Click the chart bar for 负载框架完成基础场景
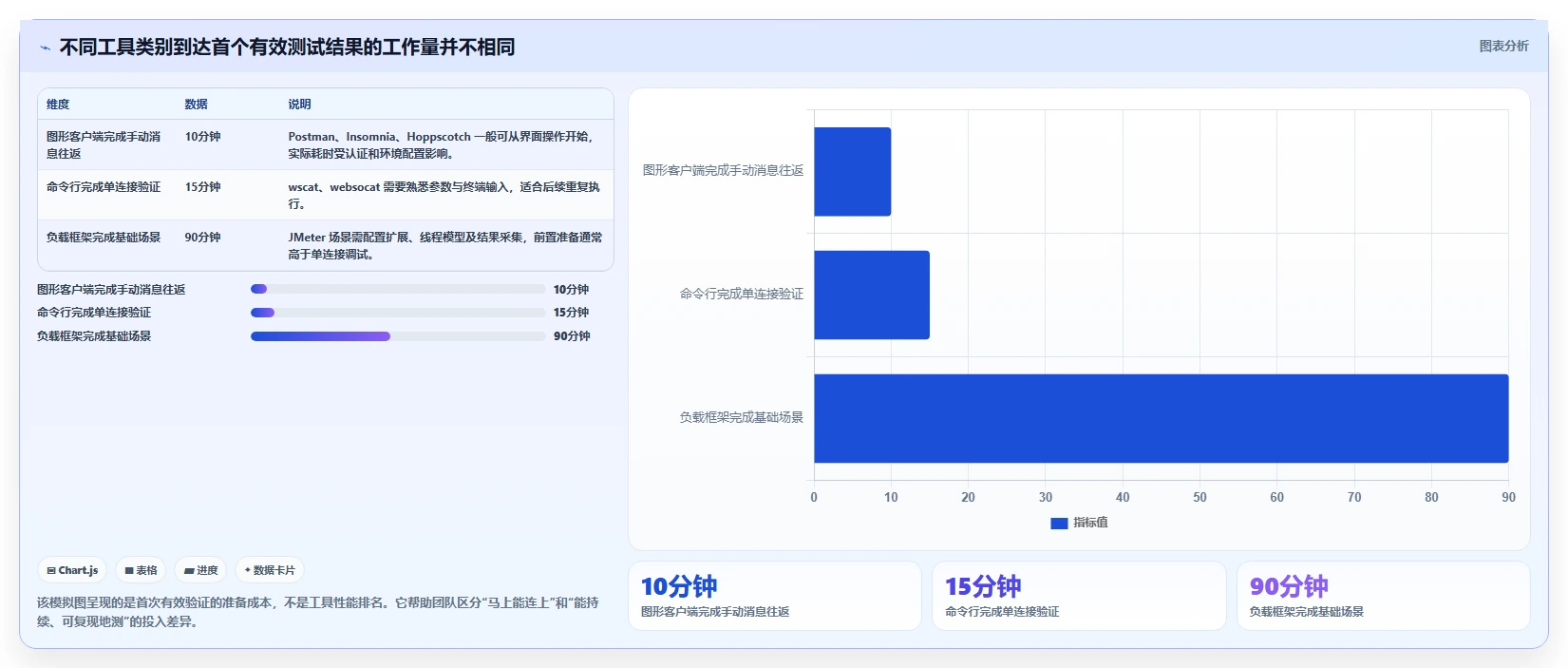Image resolution: width=1568 pixels, height=668 pixels. click(1161, 418)
